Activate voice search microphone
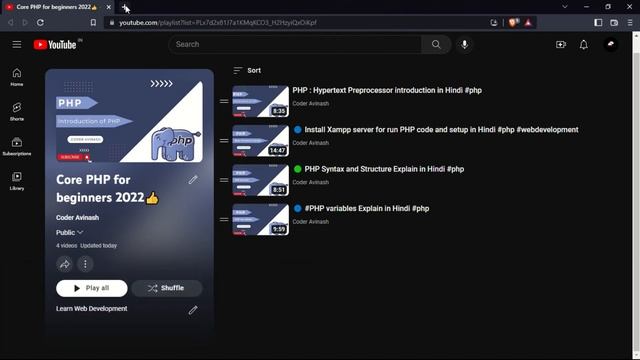640x360 pixels. (x=464, y=44)
